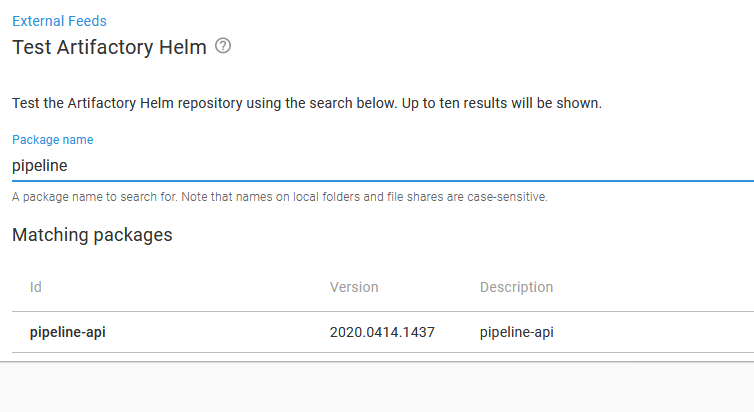Image resolution: width=754 pixels, height=412 pixels.
Task: Click version 2020.0414.1437 in results
Action: 382,332
